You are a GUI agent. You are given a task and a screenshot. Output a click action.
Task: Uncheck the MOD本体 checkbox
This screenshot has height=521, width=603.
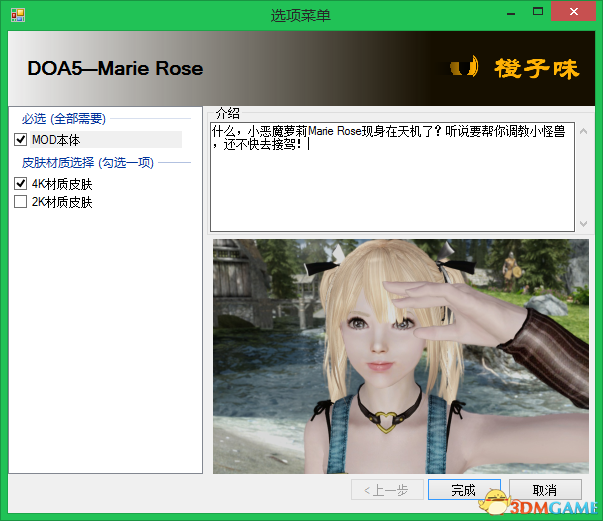[x=21, y=140]
